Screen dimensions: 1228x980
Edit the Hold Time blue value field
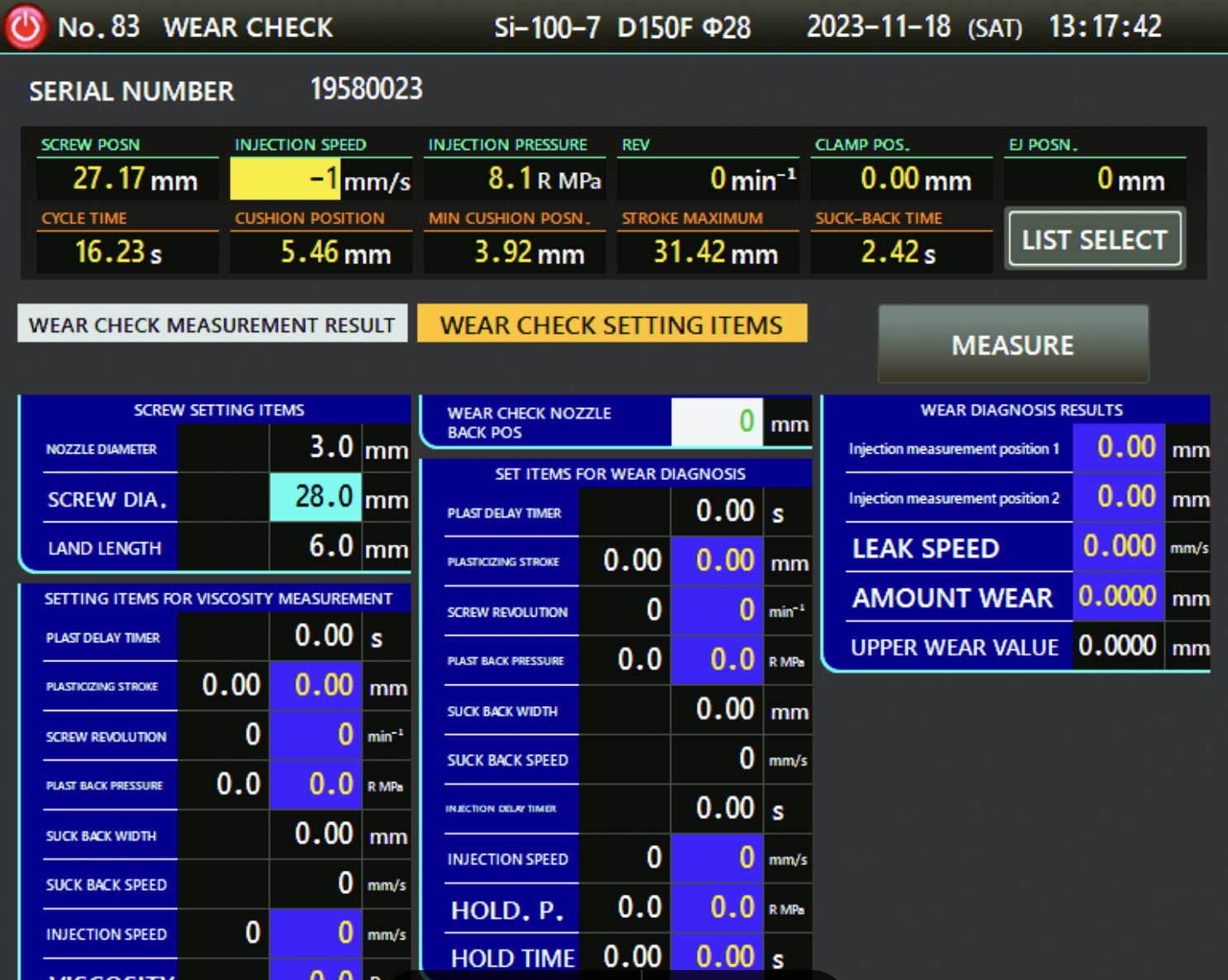717,956
